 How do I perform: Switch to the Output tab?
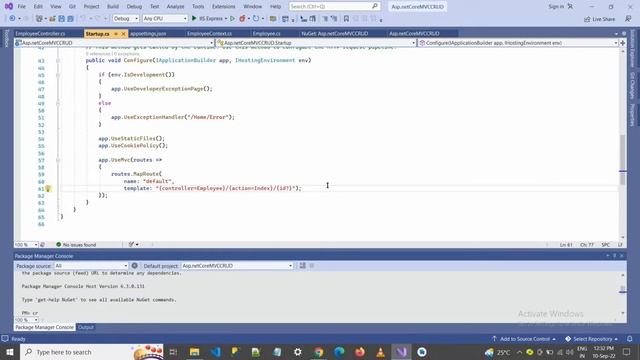pos(86,327)
